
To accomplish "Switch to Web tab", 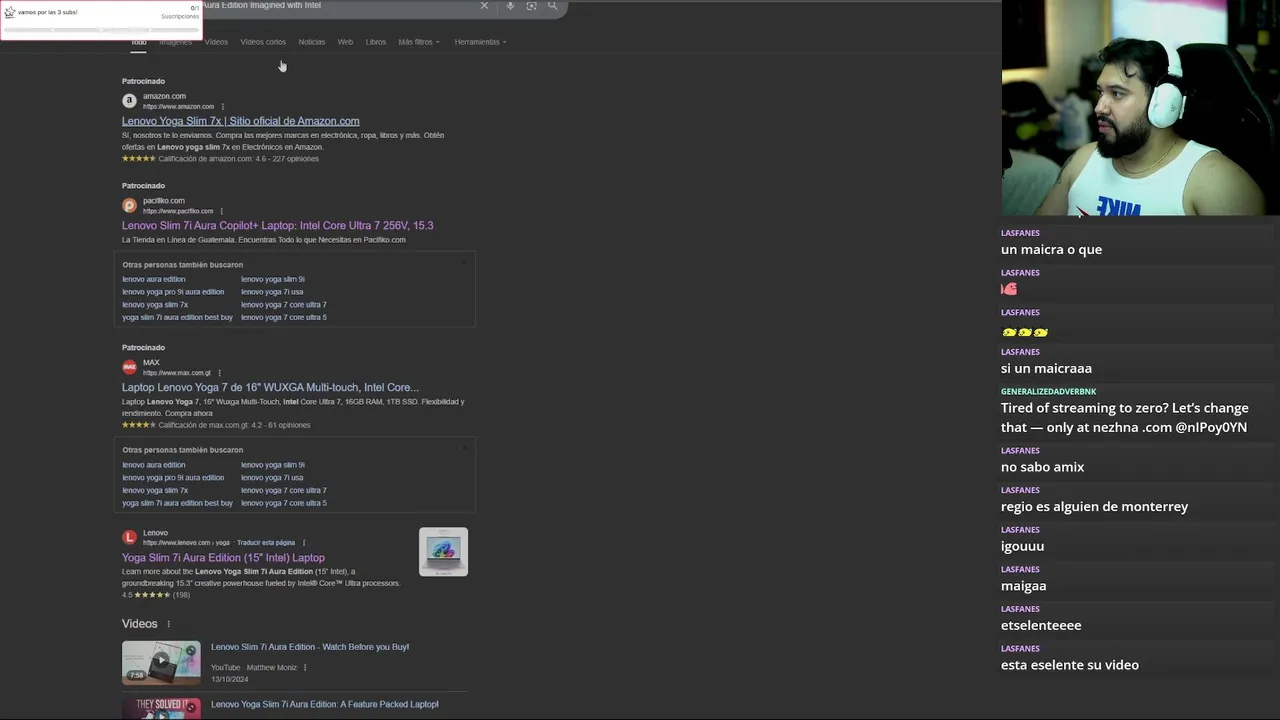I will 345,42.
